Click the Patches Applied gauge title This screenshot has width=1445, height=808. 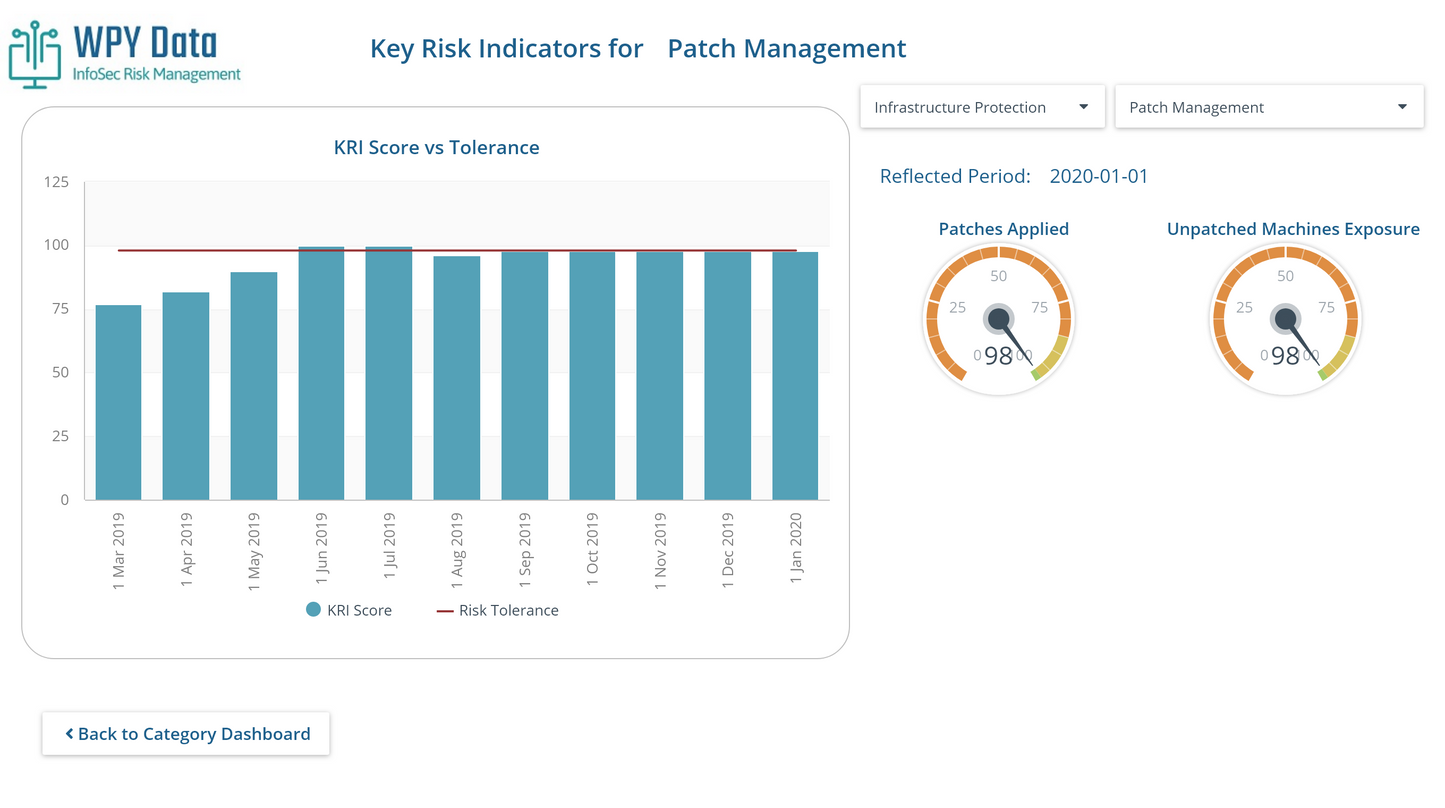point(1003,229)
